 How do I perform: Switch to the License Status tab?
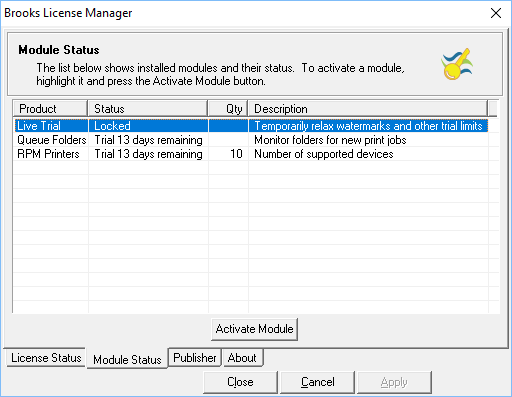coord(46,358)
